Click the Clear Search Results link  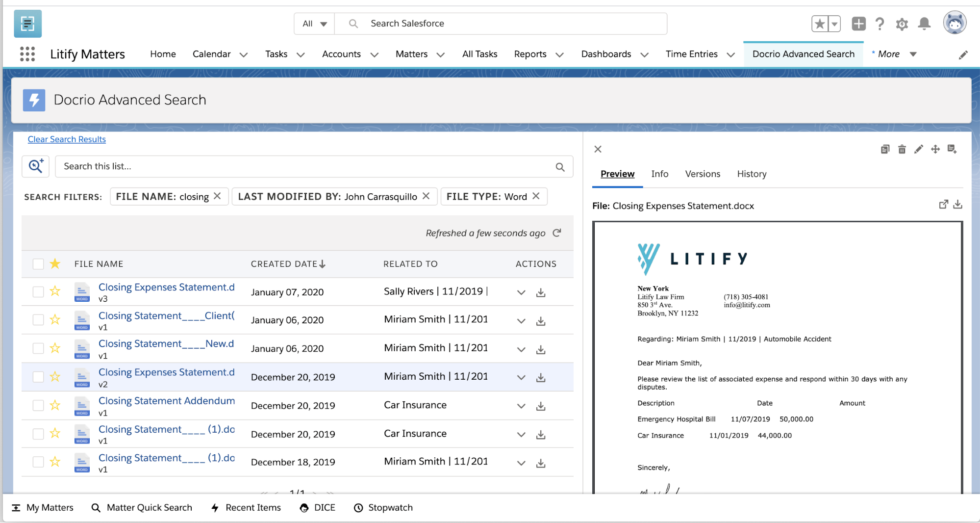tap(67, 139)
